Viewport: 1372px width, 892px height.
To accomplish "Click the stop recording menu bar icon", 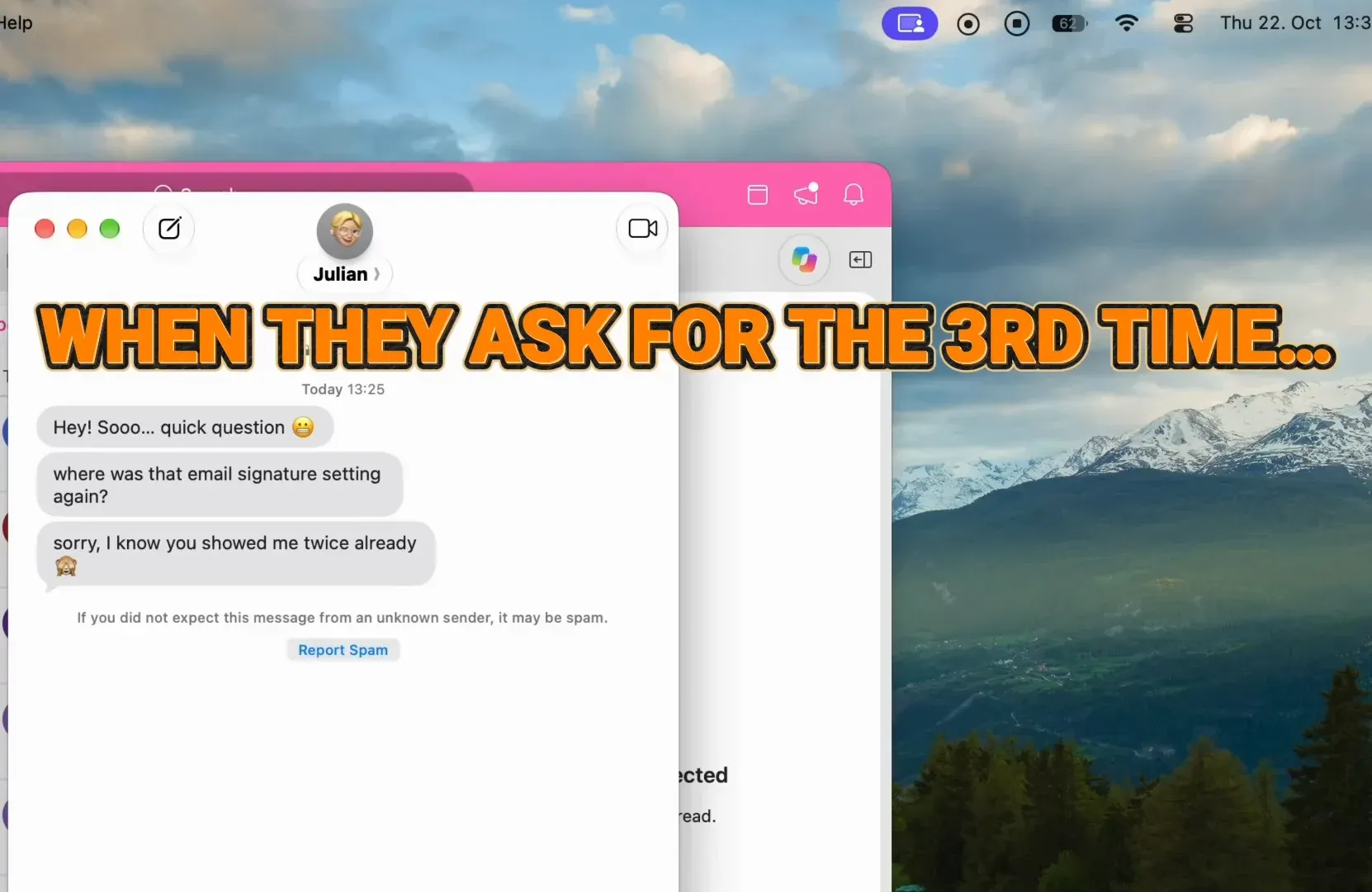I will (x=1017, y=23).
